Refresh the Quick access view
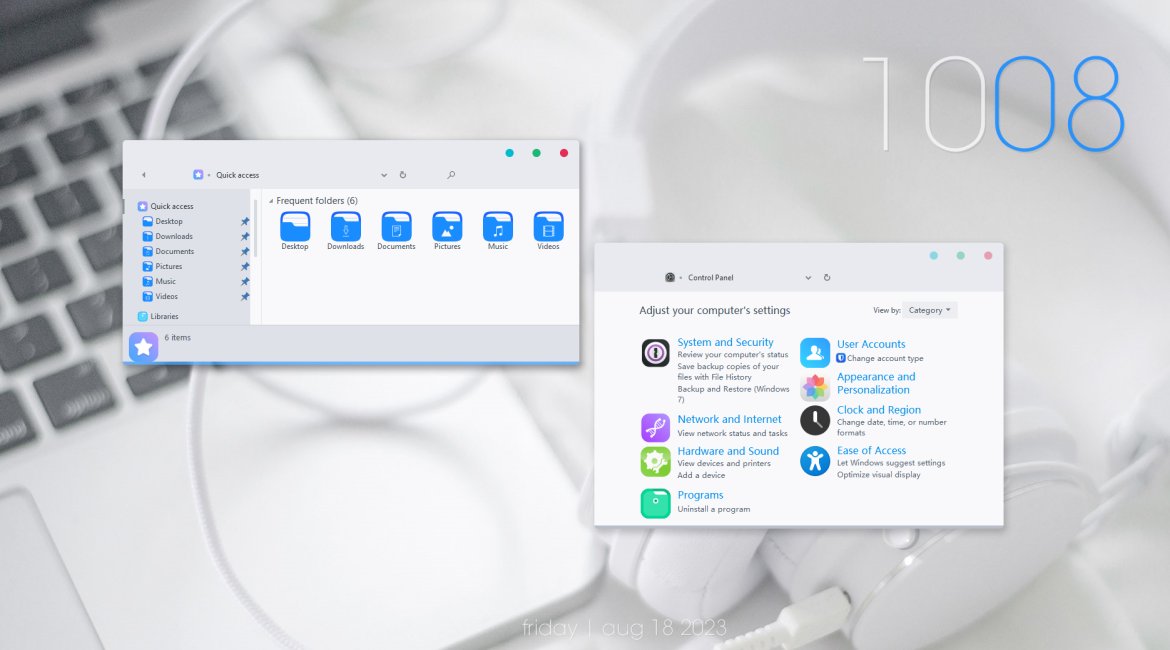Screen dimensions: 1170x650 pos(403,175)
